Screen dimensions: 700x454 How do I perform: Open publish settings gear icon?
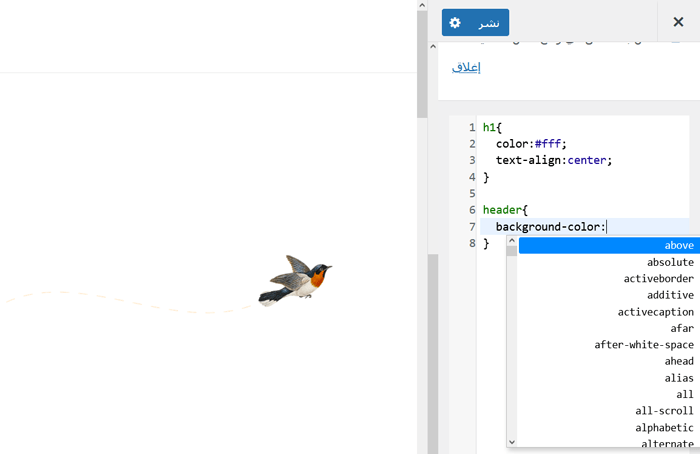(455, 22)
